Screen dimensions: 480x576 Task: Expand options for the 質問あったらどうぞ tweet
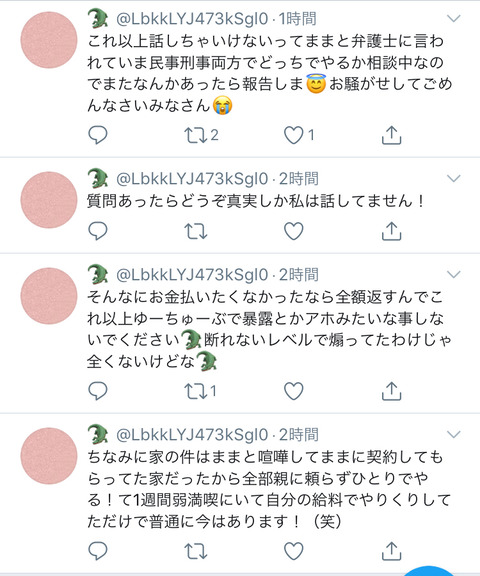[x=454, y=178]
